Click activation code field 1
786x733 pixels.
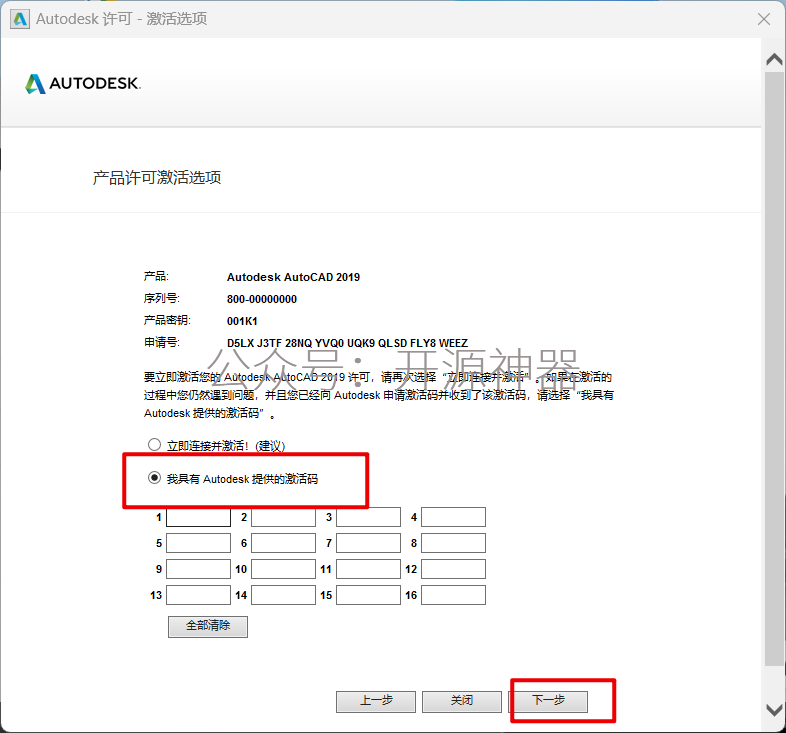(199, 517)
